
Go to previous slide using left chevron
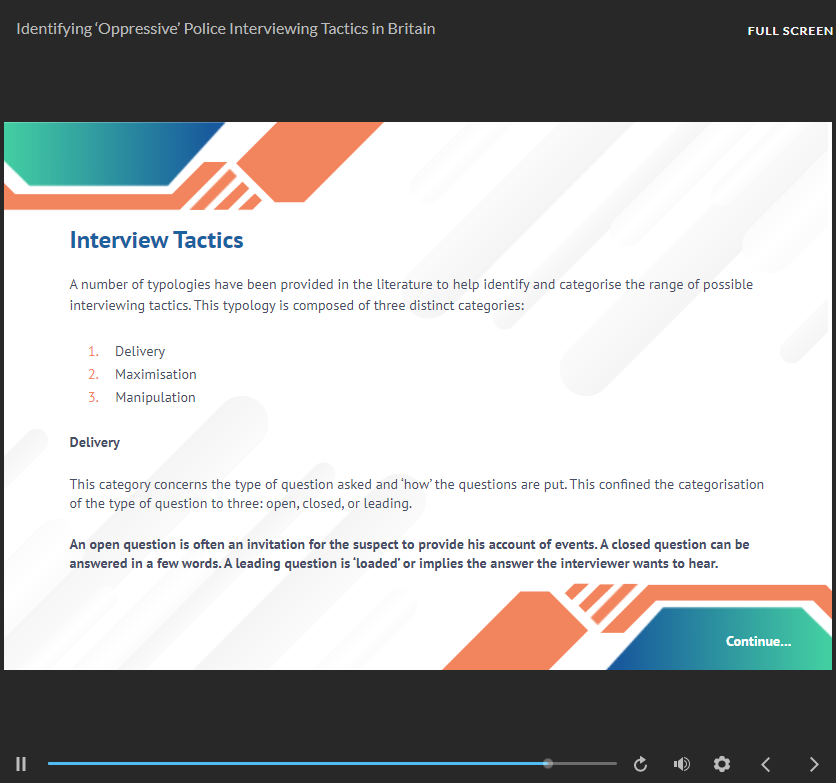(x=766, y=764)
